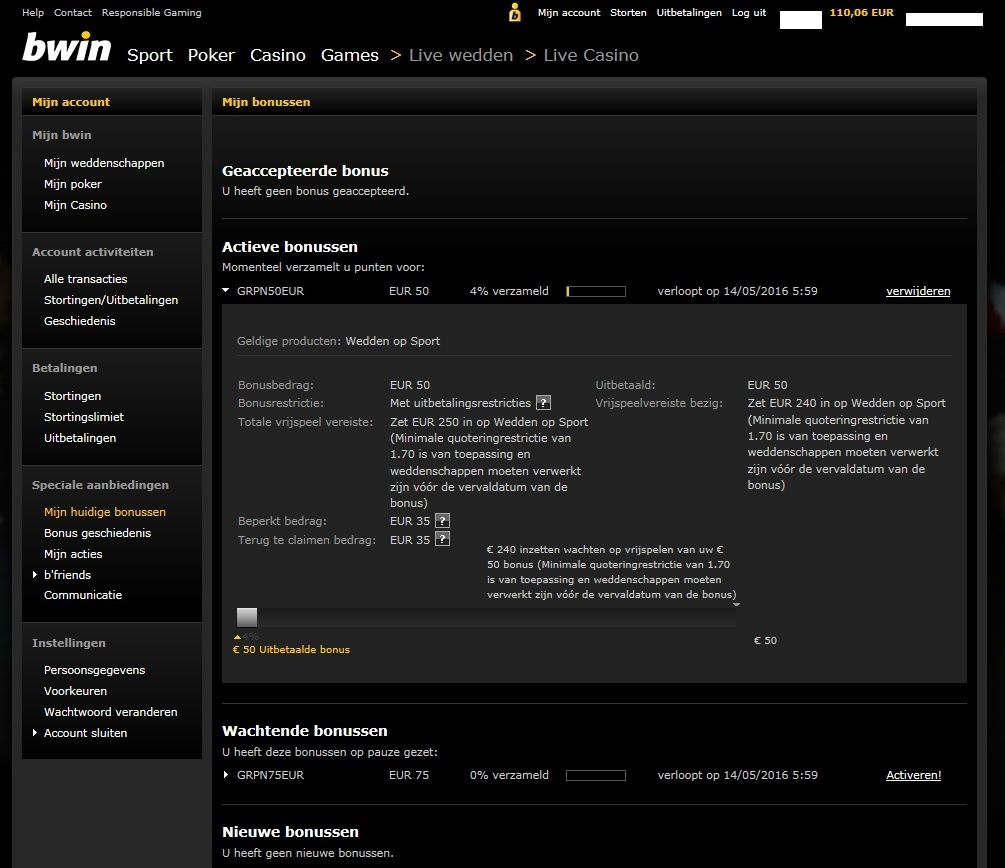1005x868 pixels.
Task: Expand the GRPN75EUR bonus details
Action: tap(226, 774)
